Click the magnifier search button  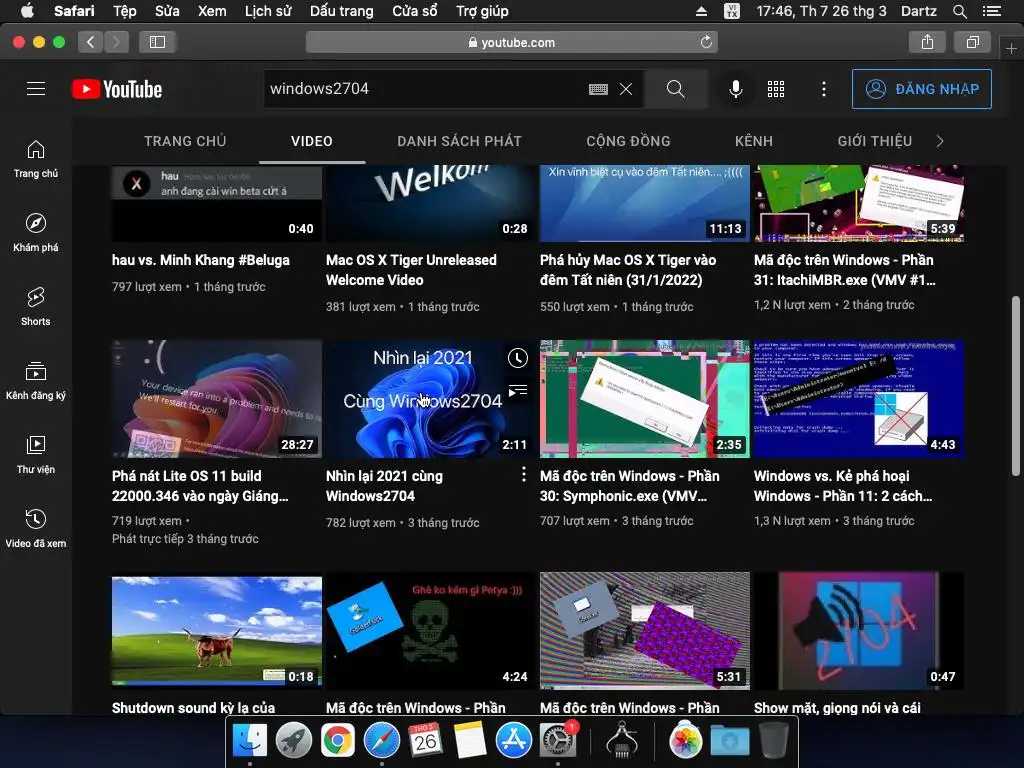[676, 89]
